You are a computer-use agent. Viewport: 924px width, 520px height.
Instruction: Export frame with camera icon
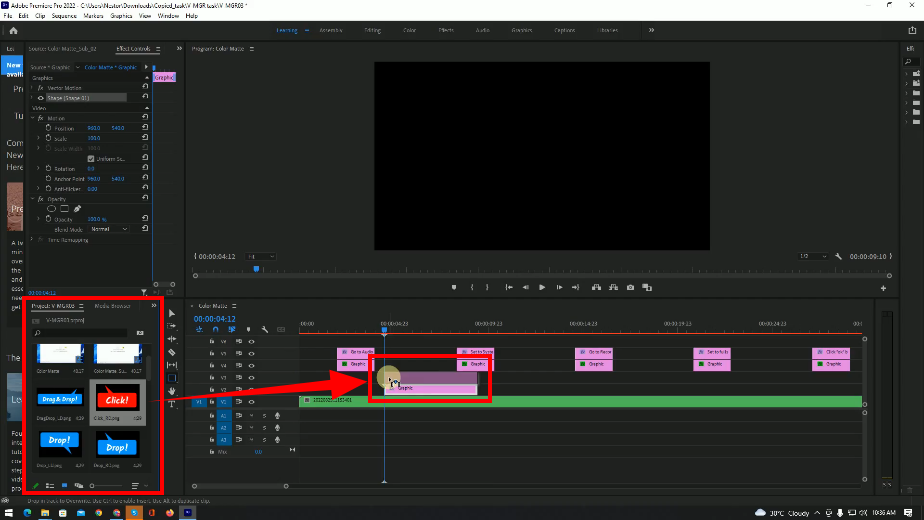click(631, 287)
